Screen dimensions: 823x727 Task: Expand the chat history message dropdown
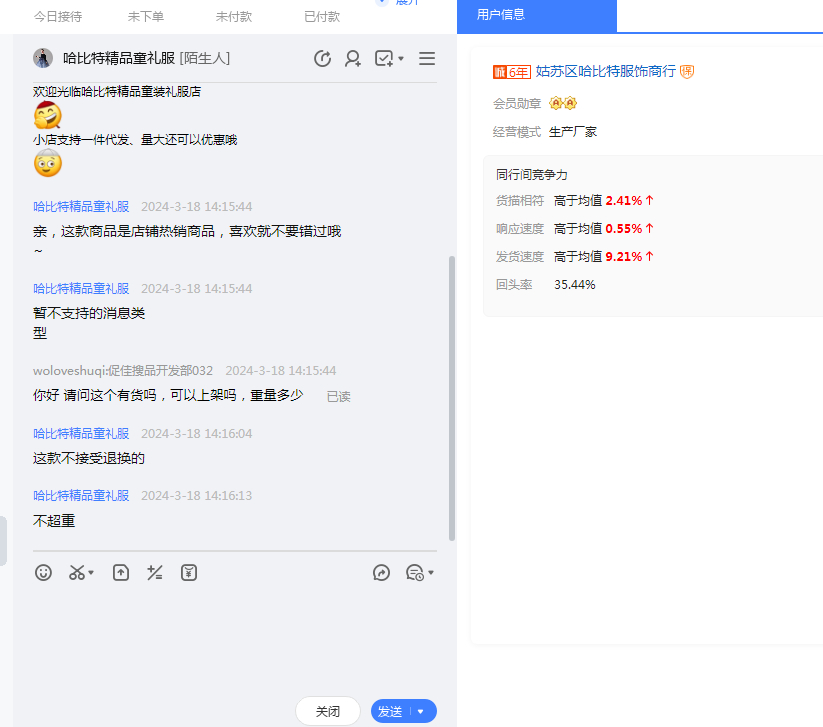pos(431,574)
